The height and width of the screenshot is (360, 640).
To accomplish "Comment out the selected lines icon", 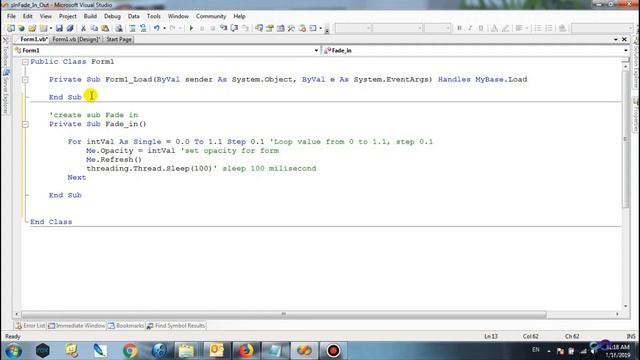I will click(x=132, y=28).
